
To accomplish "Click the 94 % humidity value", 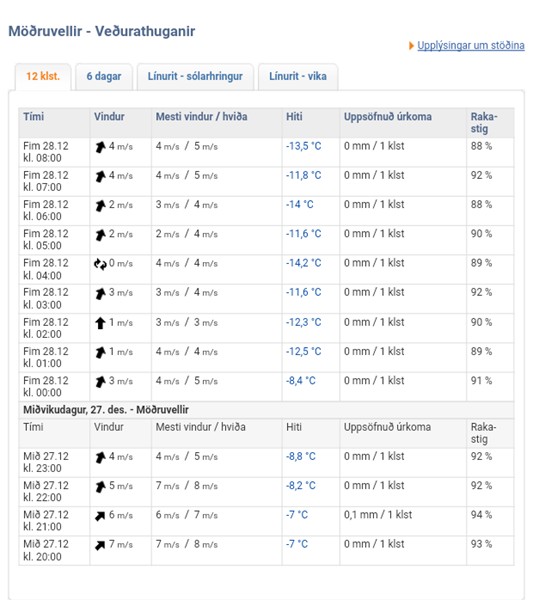I will 481,515.
